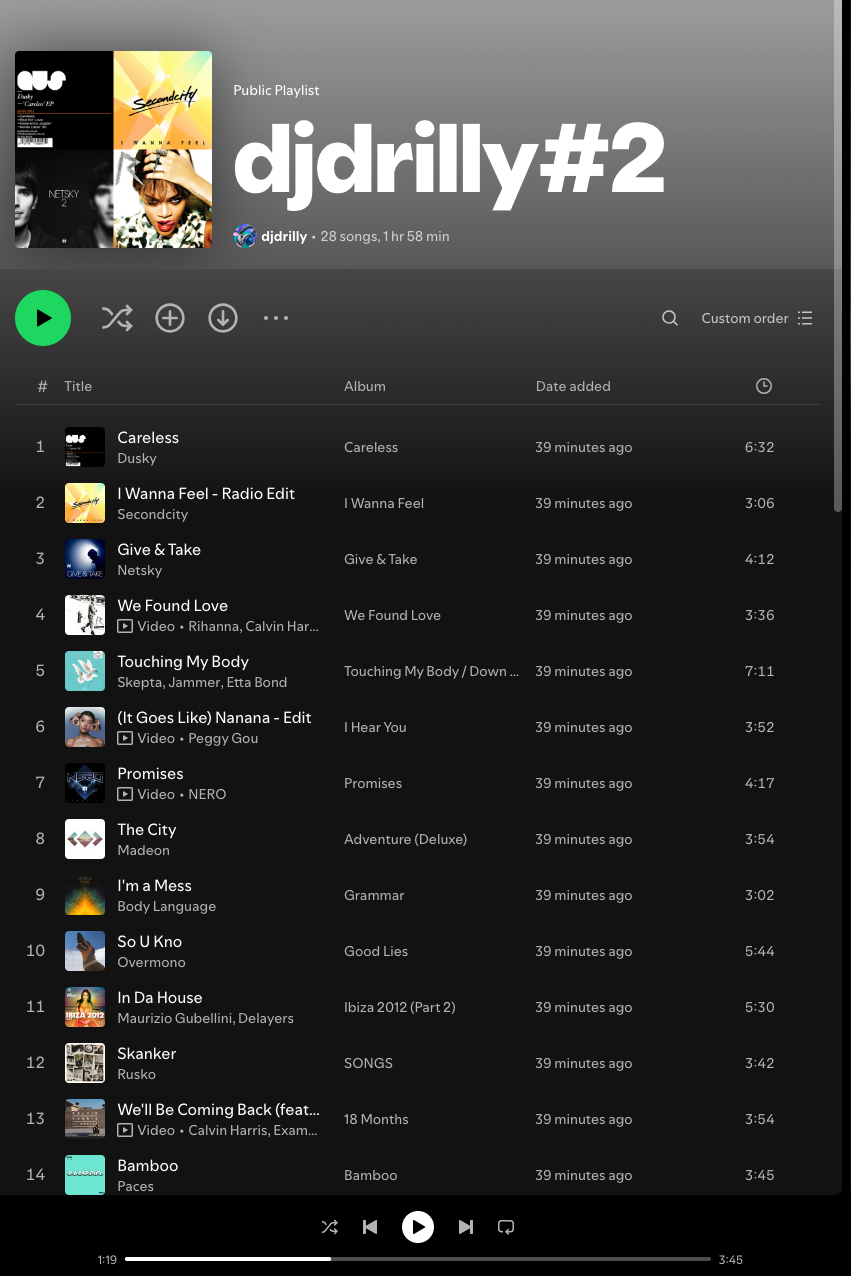Click the I Wanna Feel cover art
The height and width of the screenshot is (1276, 851).
pyautogui.click(x=85, y=503)
